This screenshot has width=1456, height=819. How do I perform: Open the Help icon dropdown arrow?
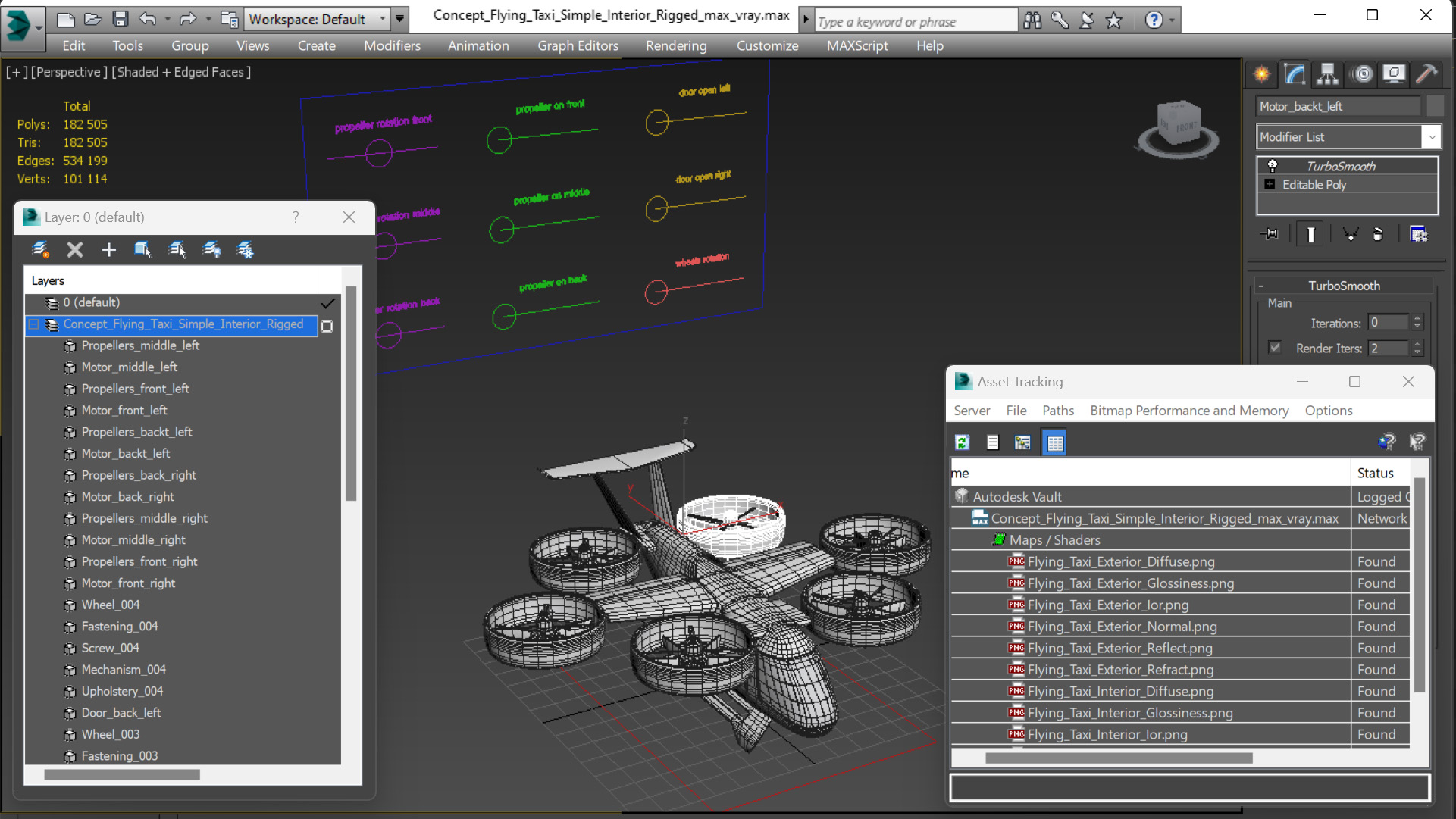tap(1172, 20)
